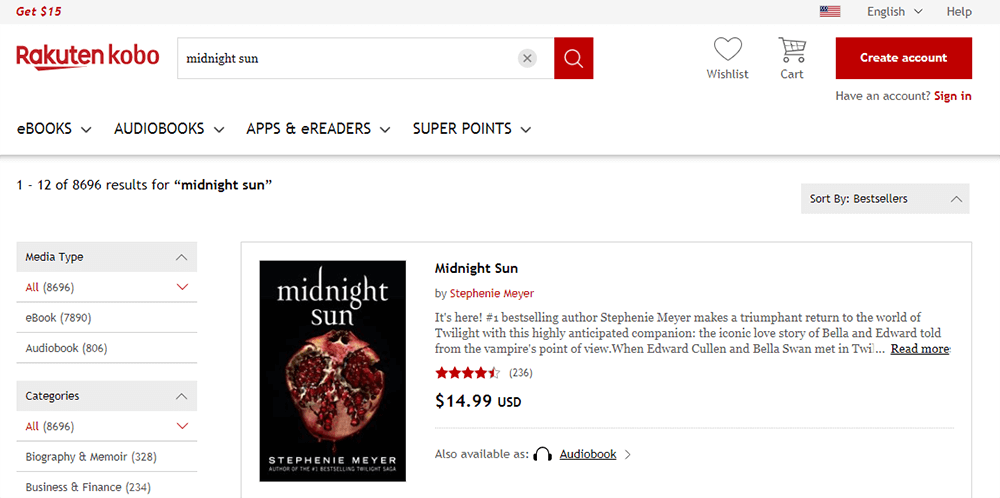Select the Audiobook (806) media filter
The height and width of the screenshot is (498, 1000).
(x=66, y=348)
